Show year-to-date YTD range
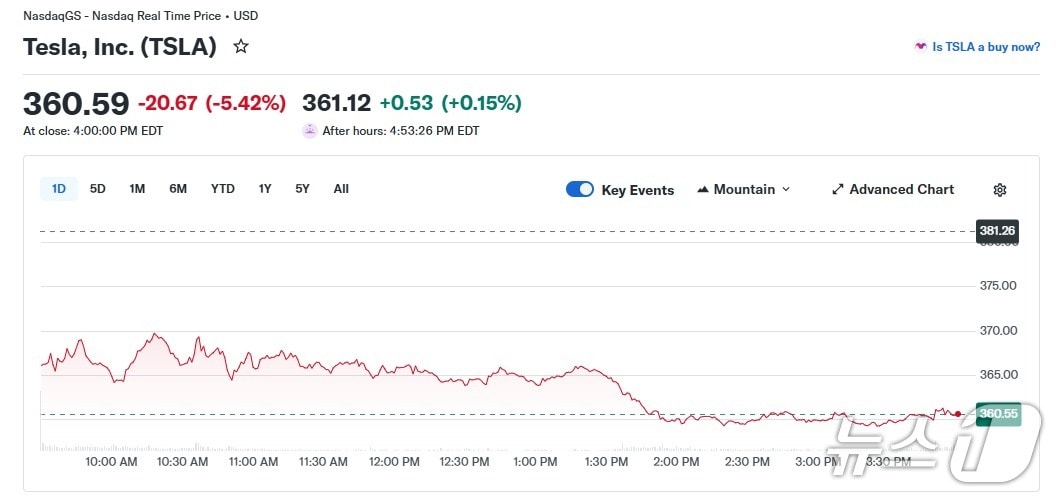The width and height of the screenshot is (1058, 499). click(x=223, y=189)
